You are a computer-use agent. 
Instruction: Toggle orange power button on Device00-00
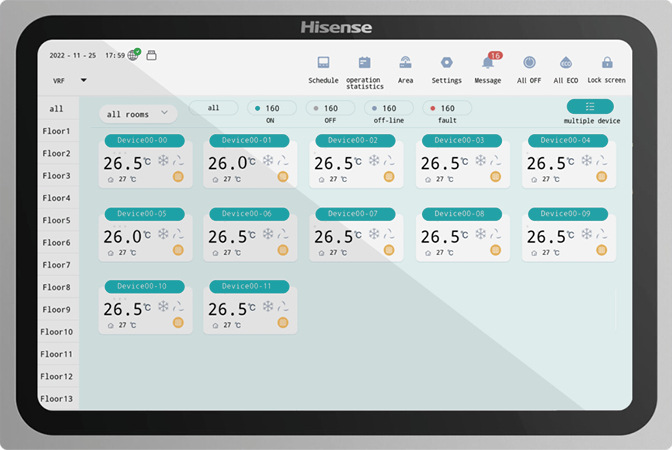178,177
